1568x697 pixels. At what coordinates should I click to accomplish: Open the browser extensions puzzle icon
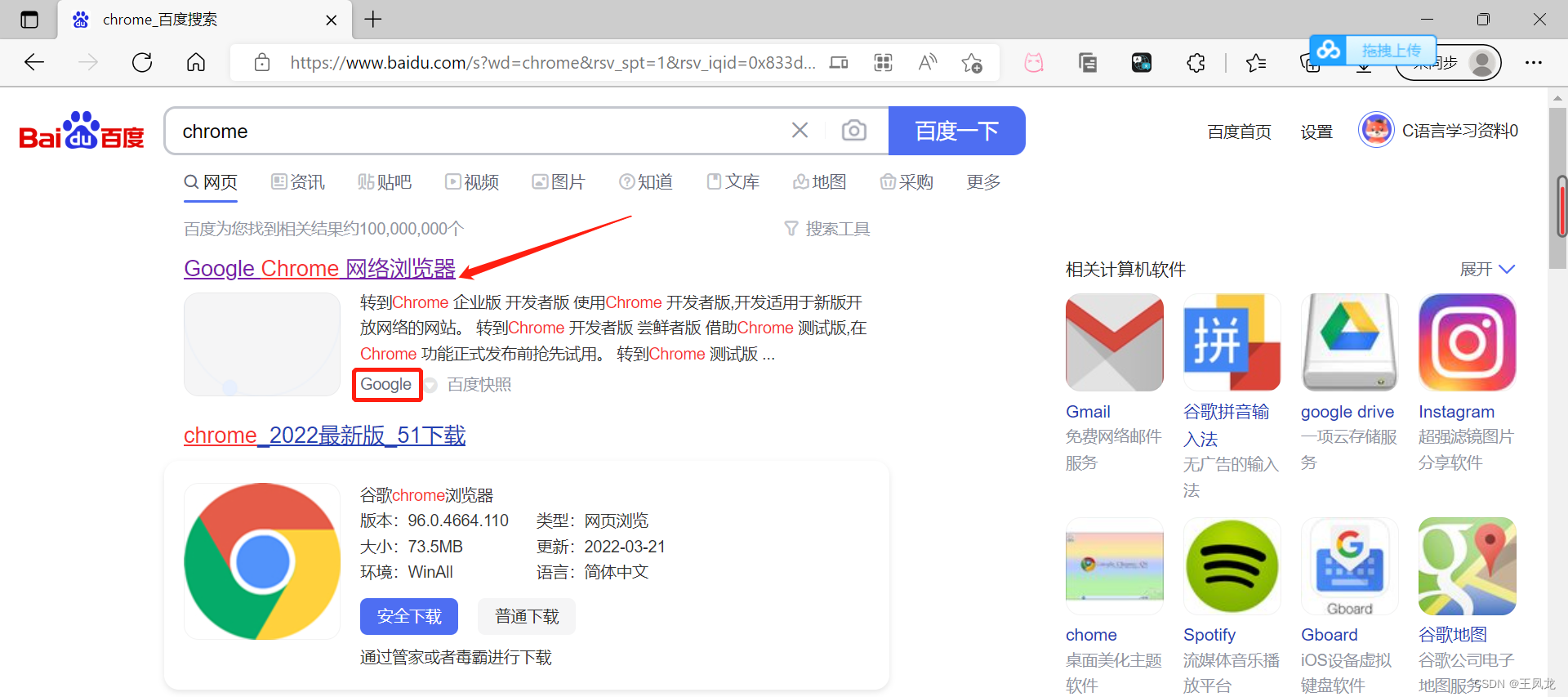(1196, 63)
